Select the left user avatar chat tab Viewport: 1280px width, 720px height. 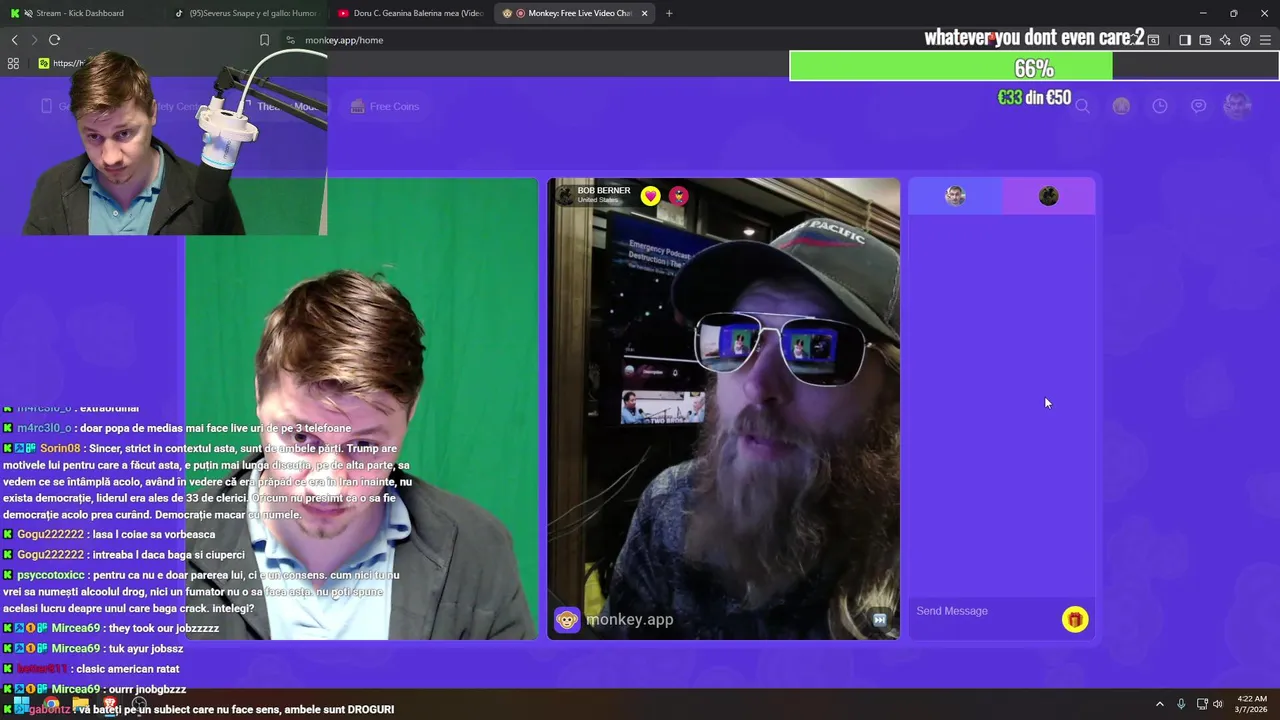click(955, 196)
